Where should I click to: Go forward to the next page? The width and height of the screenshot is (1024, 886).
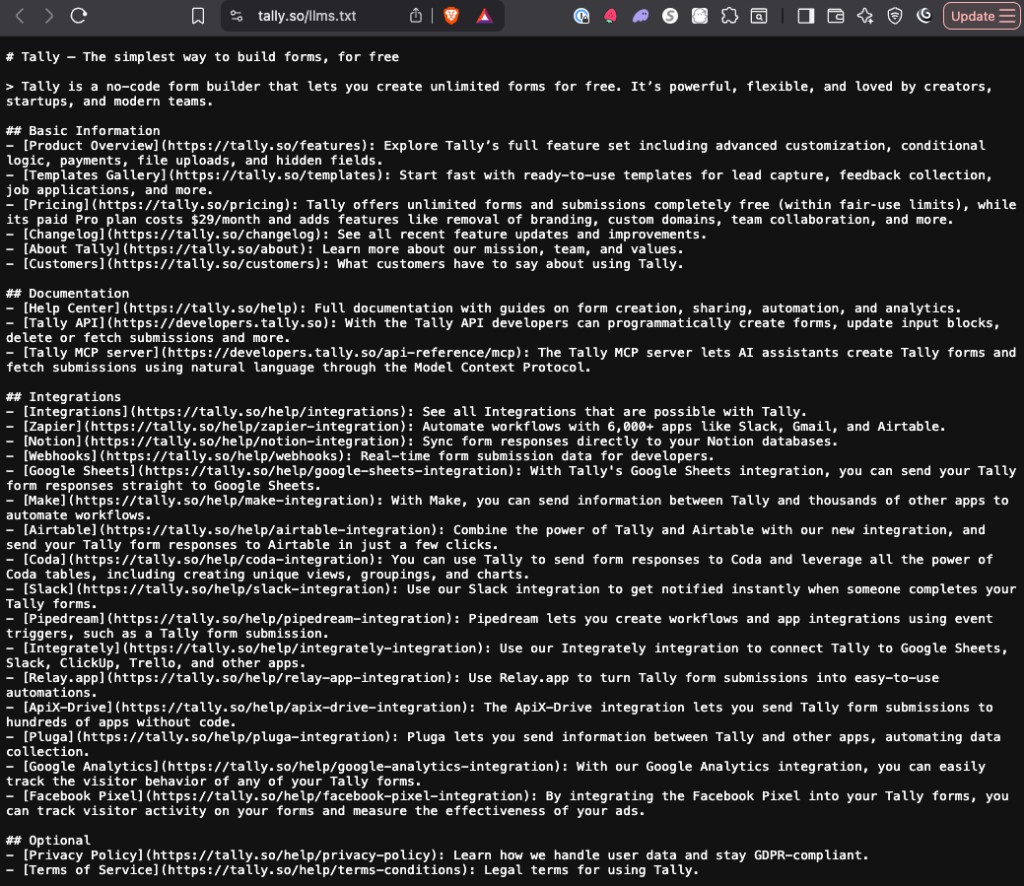49,16
